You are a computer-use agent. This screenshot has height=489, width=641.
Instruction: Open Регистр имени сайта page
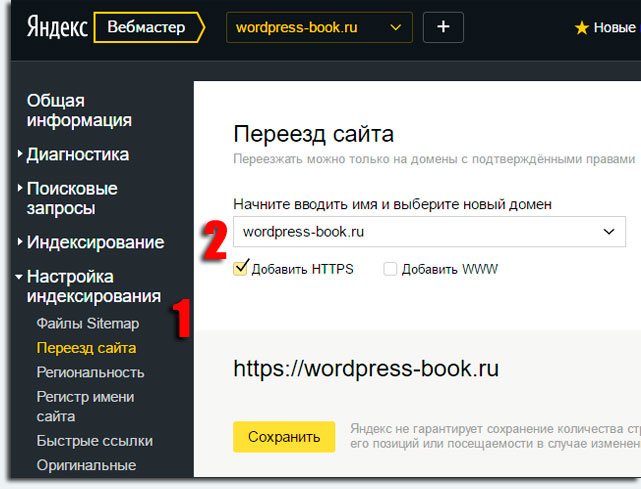coord(85,406)
